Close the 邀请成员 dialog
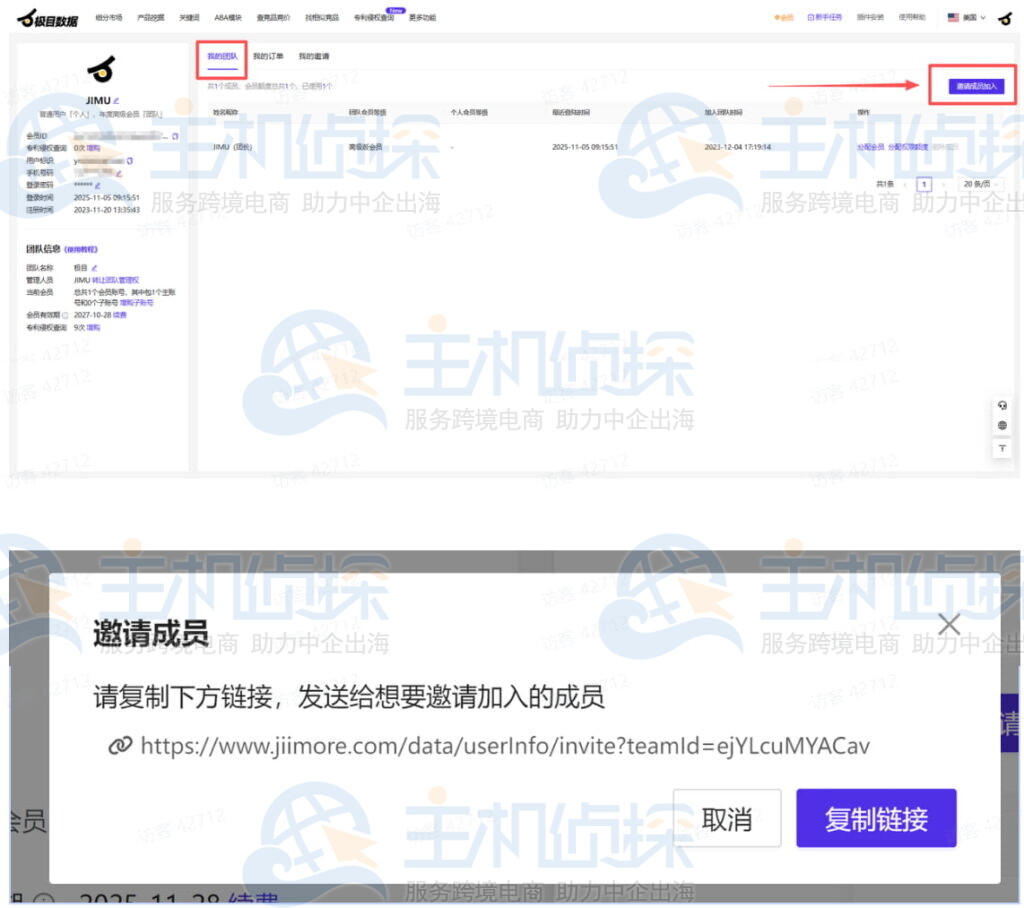Image resolution: width=1024 pixels, height=908 pixels. [x=948, y=622]
